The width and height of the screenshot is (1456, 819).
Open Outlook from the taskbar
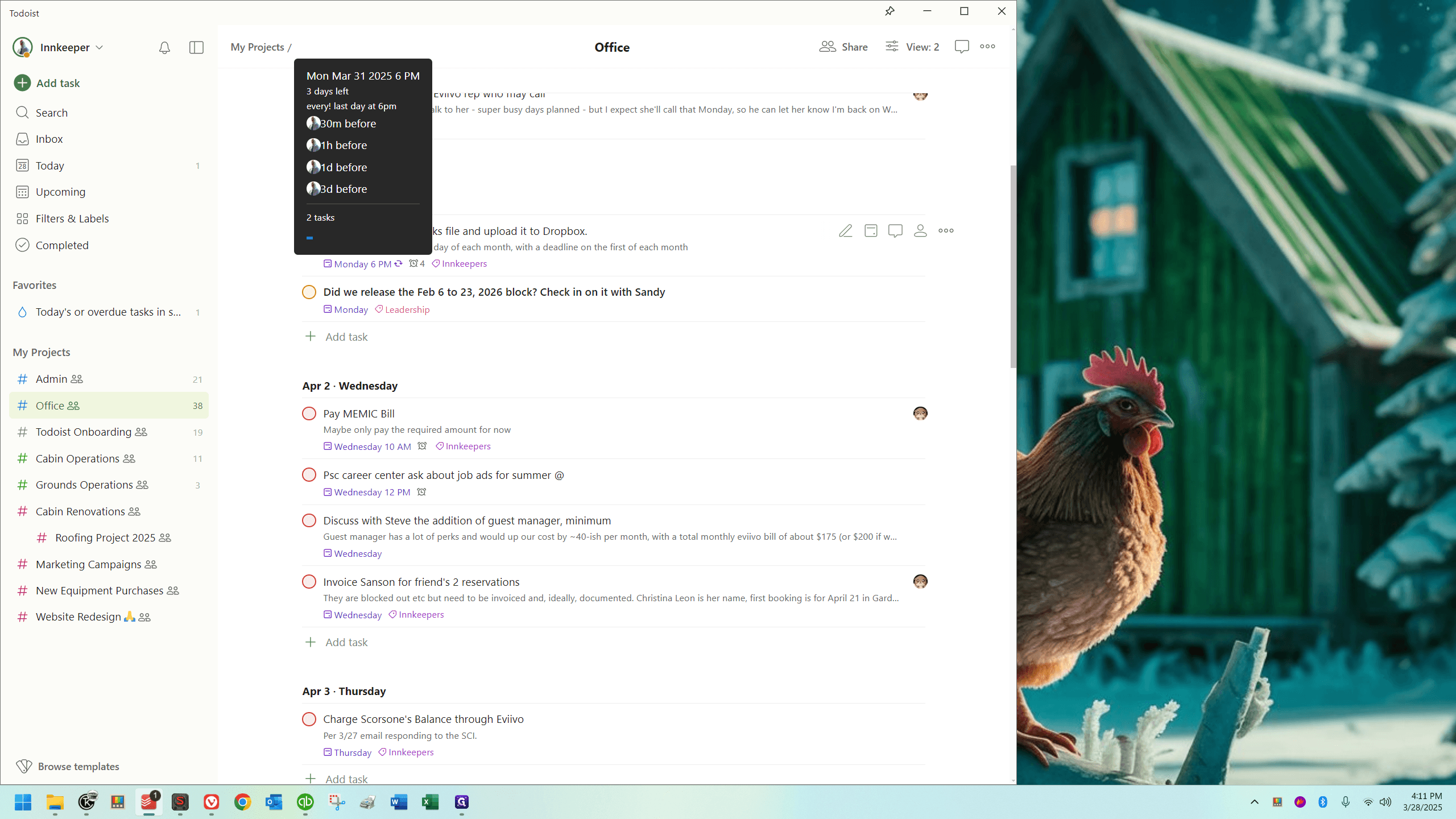click(274, 802)
